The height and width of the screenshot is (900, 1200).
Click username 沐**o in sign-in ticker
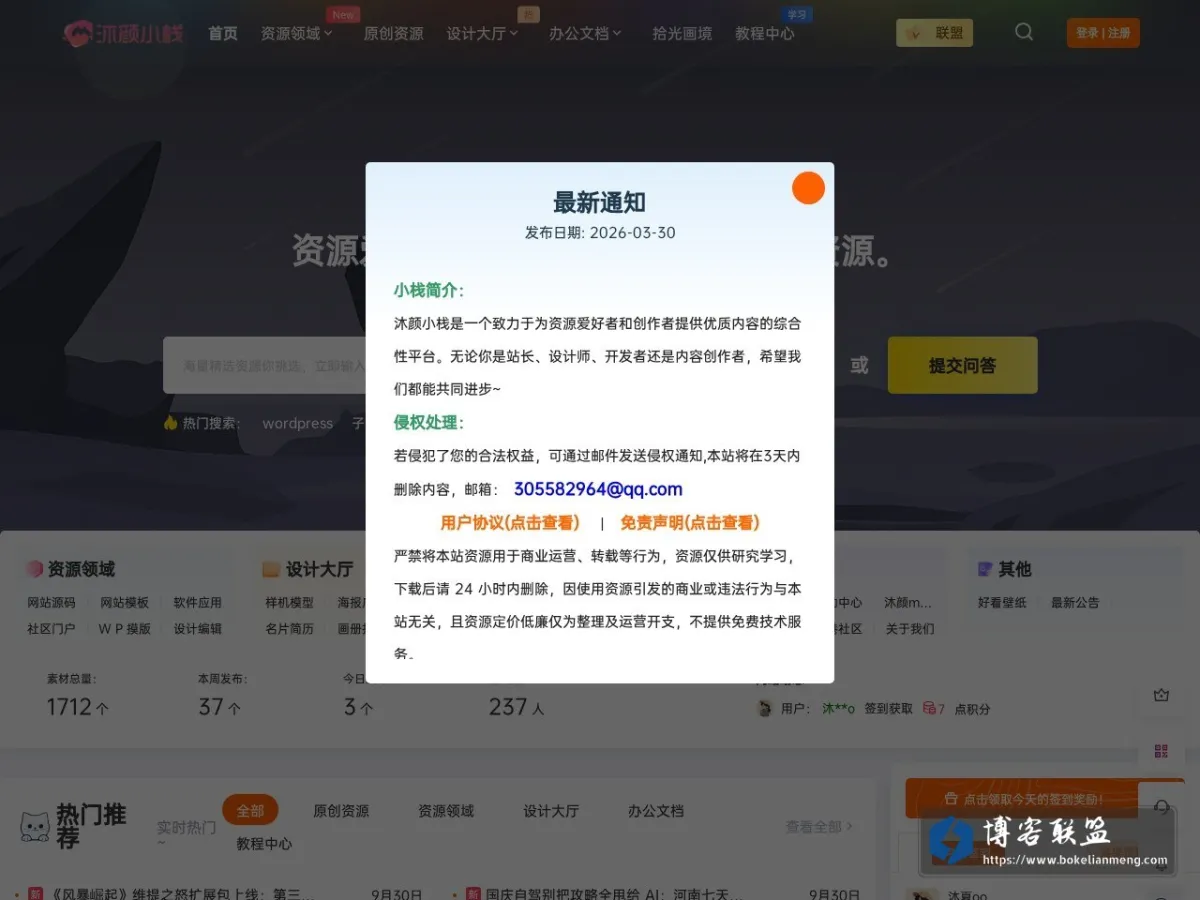click(x=838, y=708)
